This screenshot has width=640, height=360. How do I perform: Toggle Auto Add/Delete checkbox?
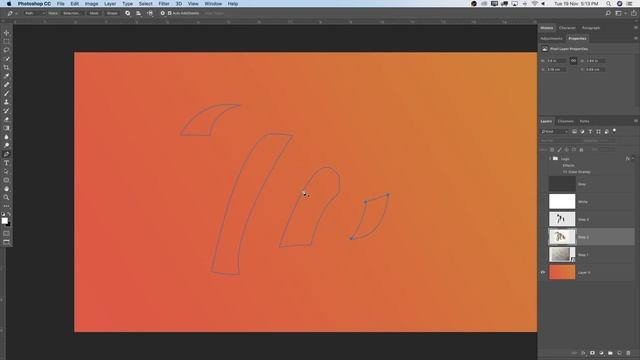click(169, 13)
